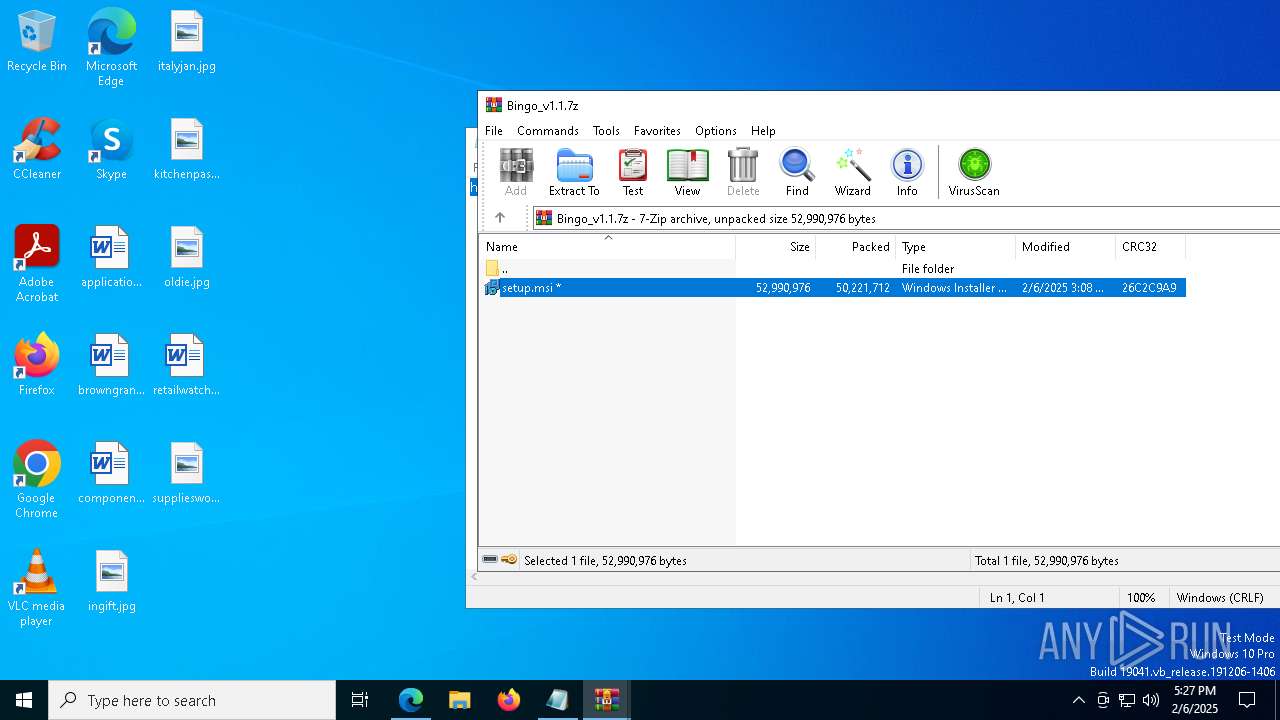The image size is (1280, 720).
Task: Select the retailwatch Word document on the desktop
Action: 187,365
